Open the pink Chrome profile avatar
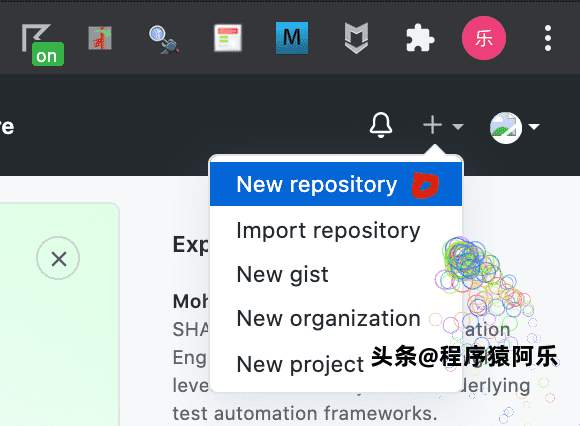This screenshot has width=580, height=426. pos(484,38)
